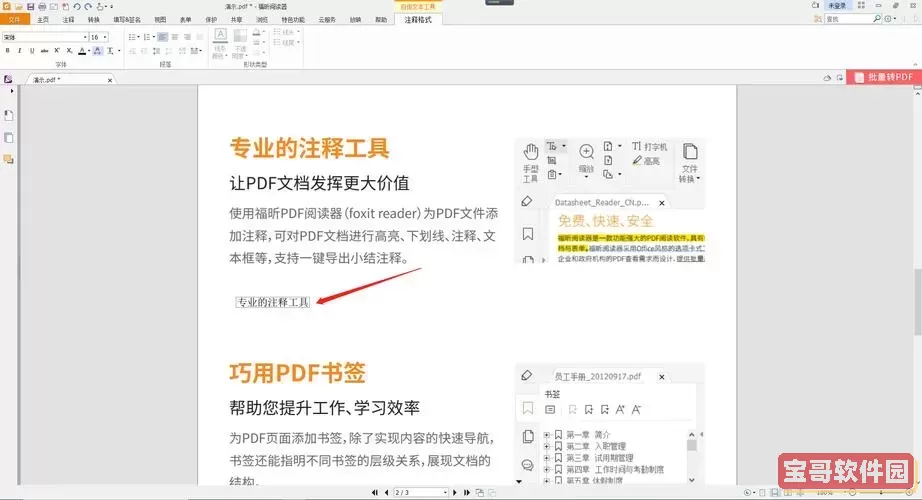Viewport: 922px width, 500px height.
Task: Switch to the 注释格式 Comment Format tab
Action: (x=418, y=19)
